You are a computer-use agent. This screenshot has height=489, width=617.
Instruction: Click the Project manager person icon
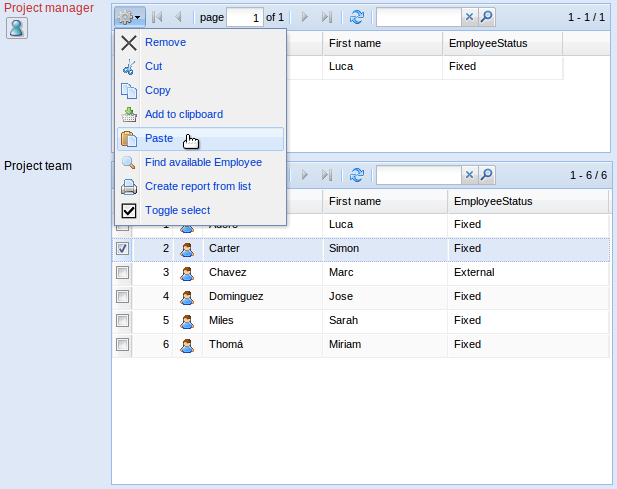(17, 27)
